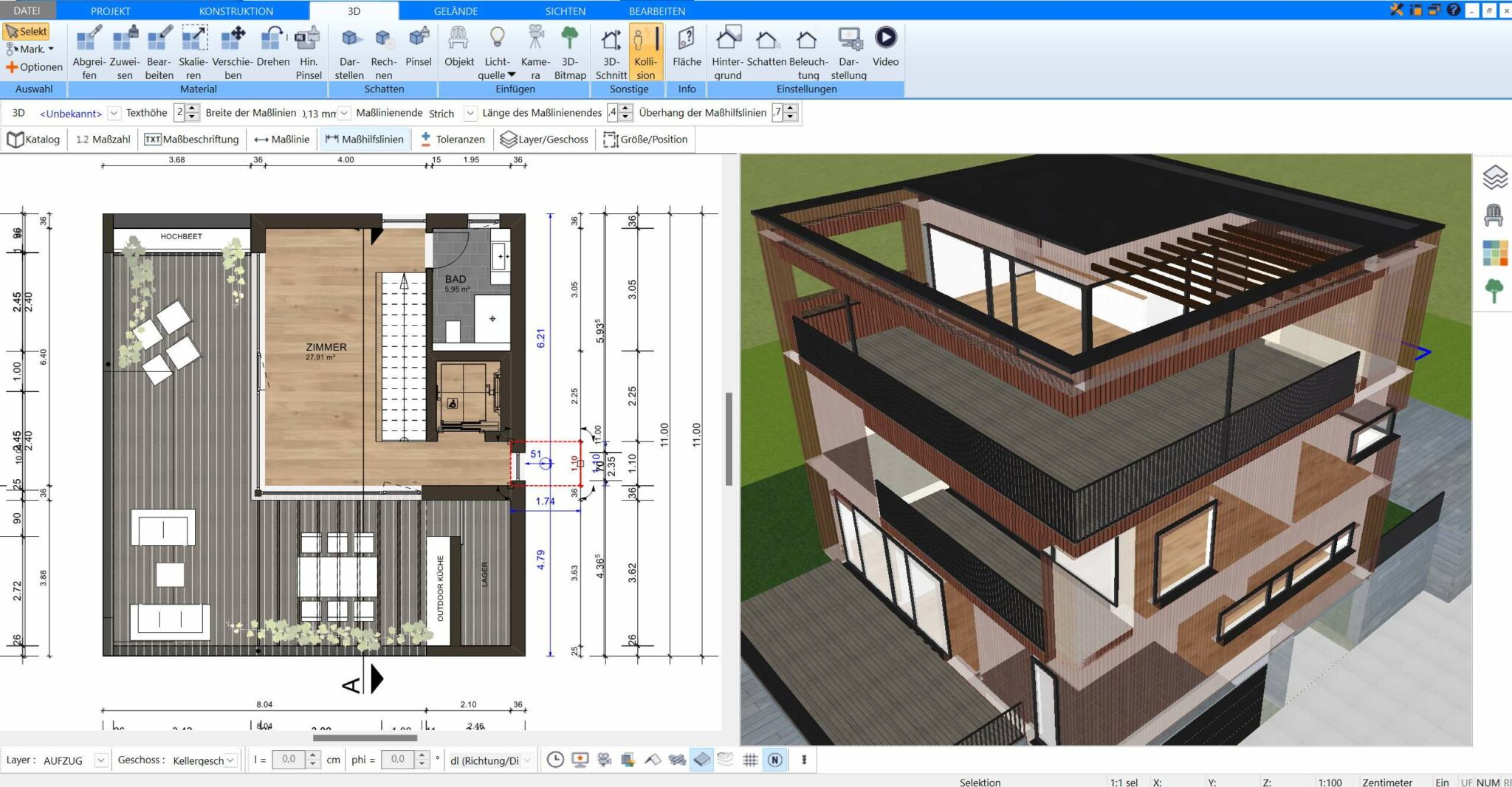Switch to the KONSTRUKTION tab
This screenshot has height=787, width=1512.
(x=236, y=11)
